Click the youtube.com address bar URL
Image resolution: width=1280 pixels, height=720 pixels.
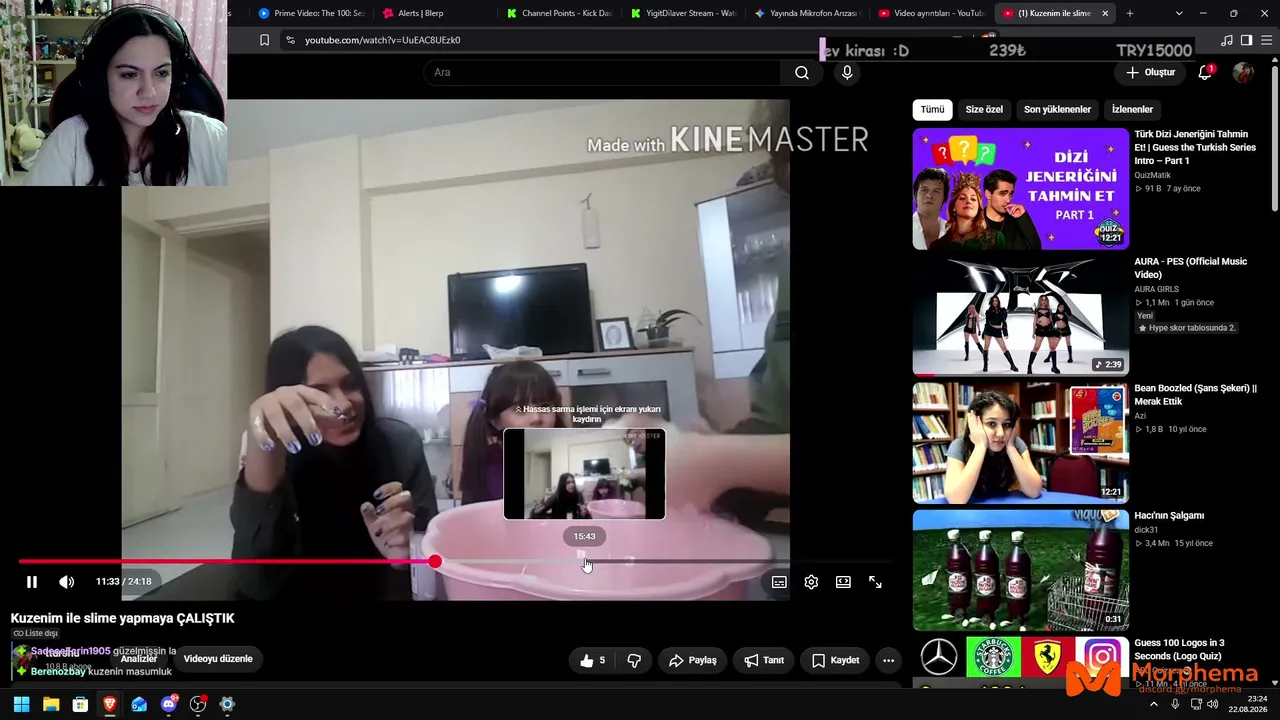(382, 40)
